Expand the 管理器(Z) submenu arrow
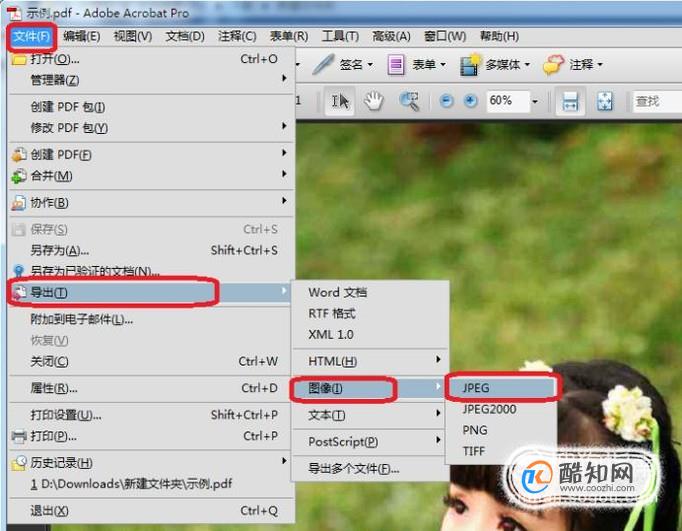682x531 pixels. coord(284,78)
